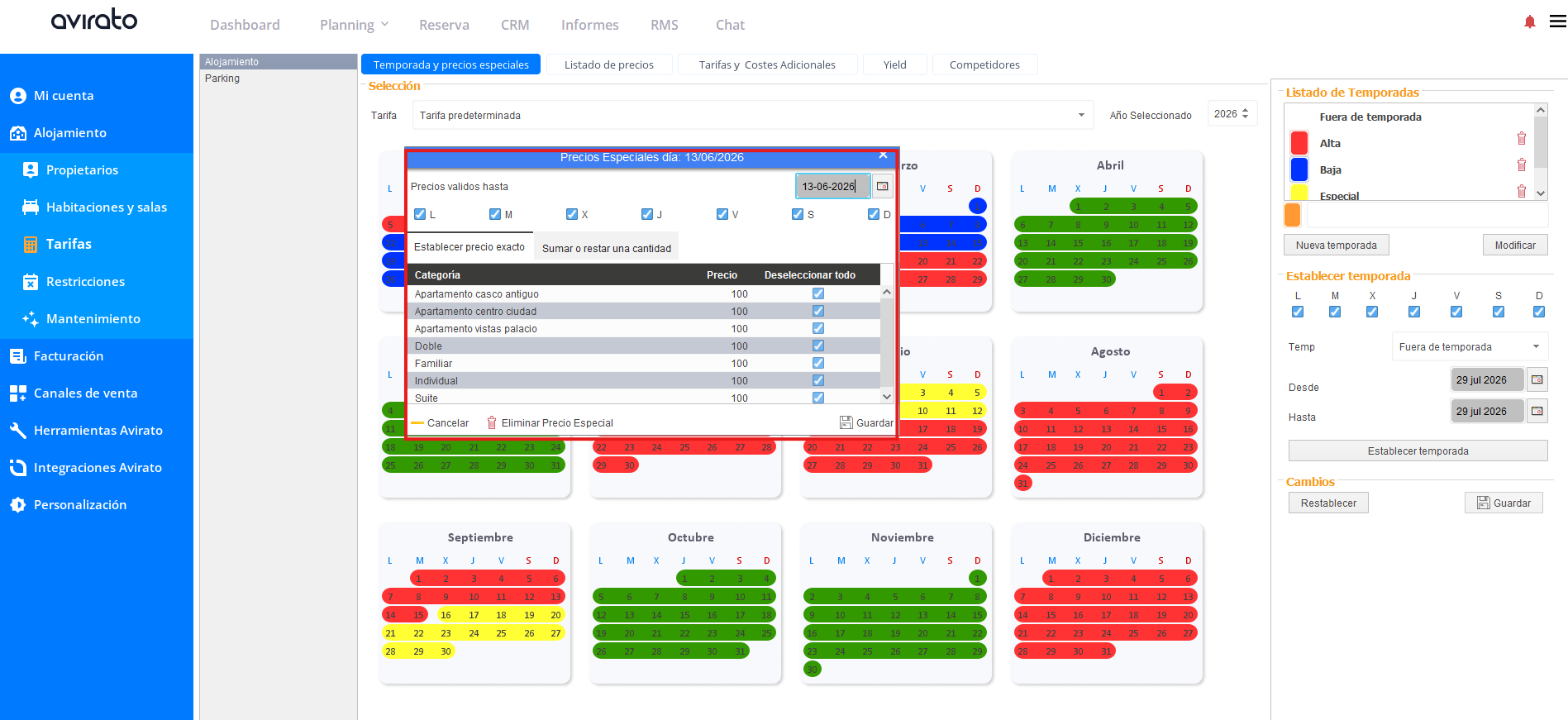Open the Listado de precios tab
Image resolution: width=1568 pixels, height=720 pixels.
[608, 64]
